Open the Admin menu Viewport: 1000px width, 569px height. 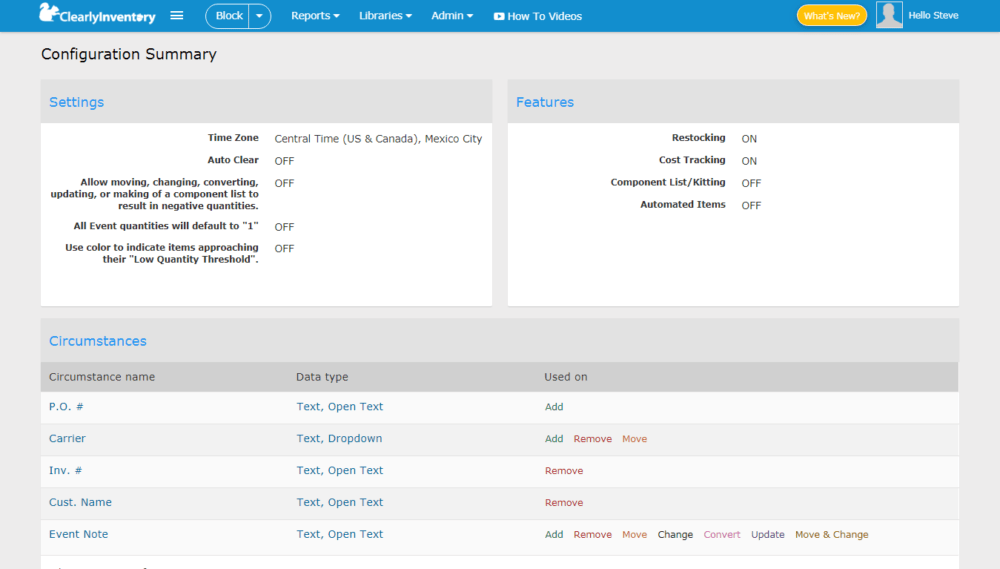(x=452, y=16)
